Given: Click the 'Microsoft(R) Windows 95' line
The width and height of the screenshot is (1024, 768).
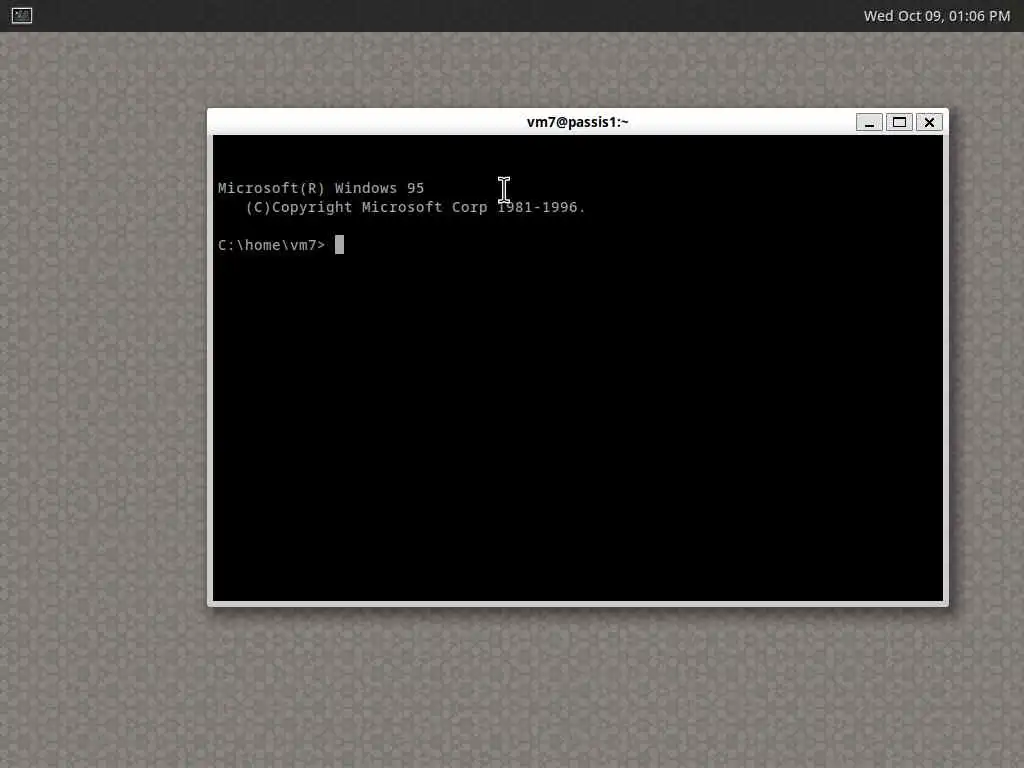Looking at the screenshot, I should point(321,188).
